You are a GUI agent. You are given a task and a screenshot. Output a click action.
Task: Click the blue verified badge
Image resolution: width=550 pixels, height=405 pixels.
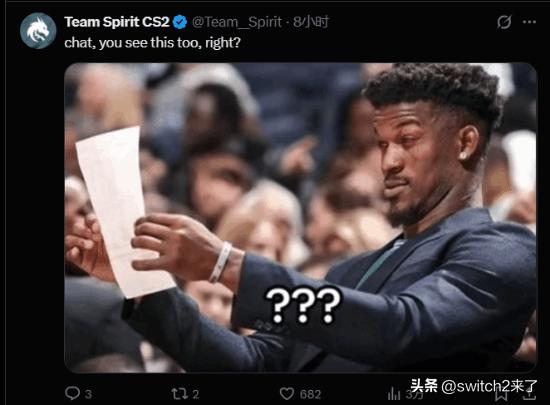pos(181,22)
